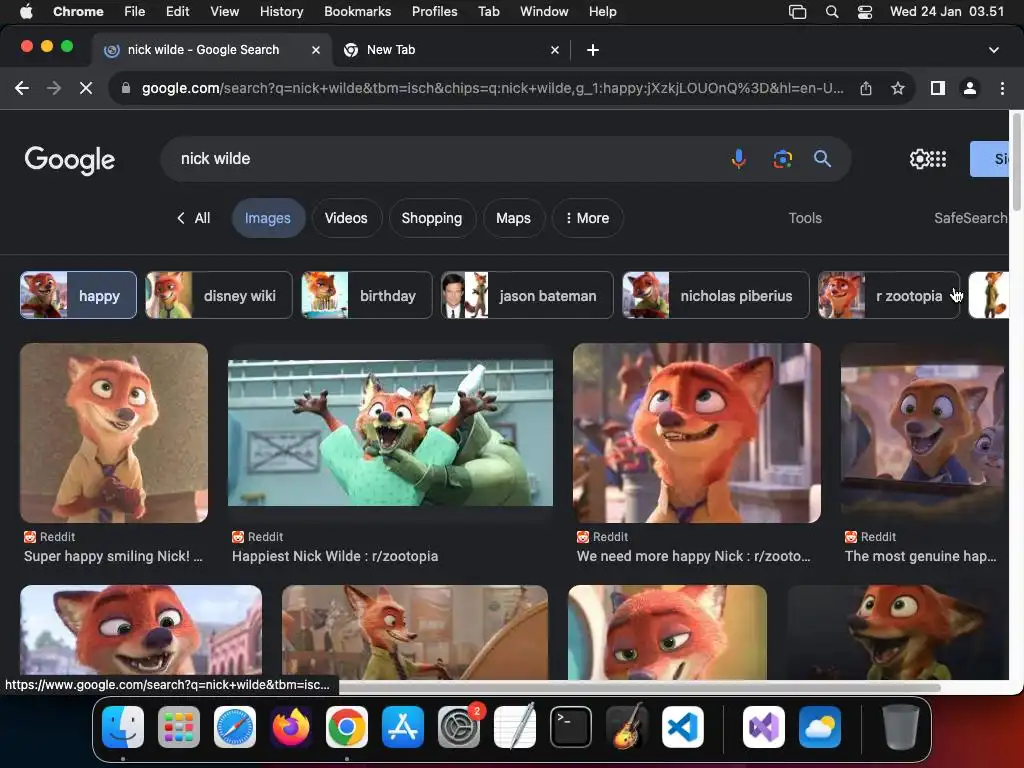Go back to All results
The image size is (1024, 768).
(x=193, y=218)
